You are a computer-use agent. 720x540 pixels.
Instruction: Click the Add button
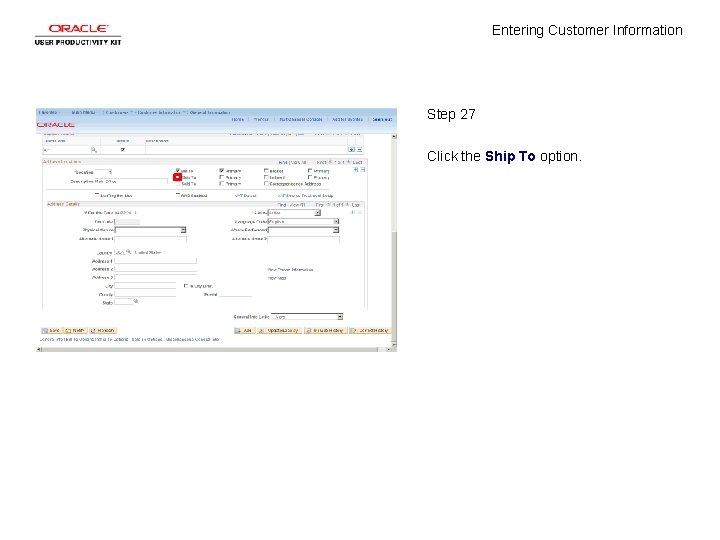pyautogui.click(x=244, y=331)
